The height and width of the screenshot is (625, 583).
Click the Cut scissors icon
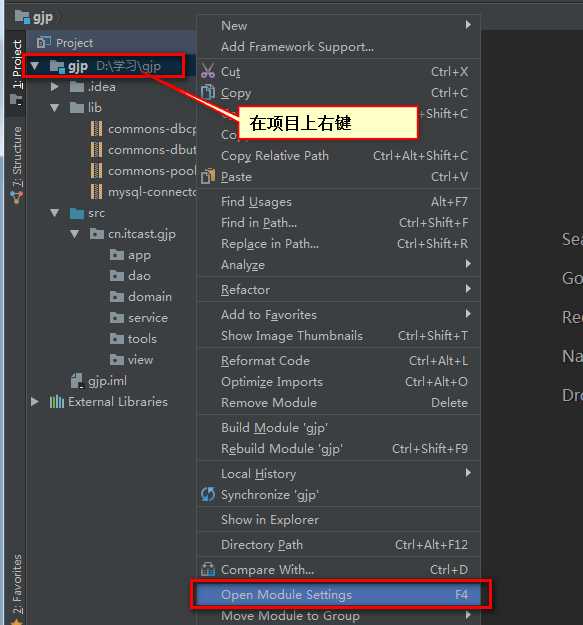click(x=208, y=71)
